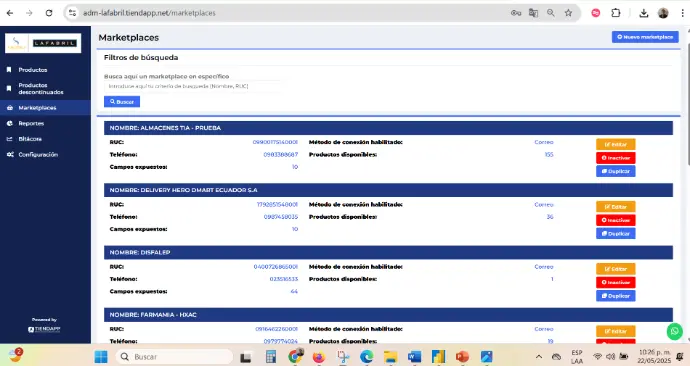The width and height of the screenshot is (690, 366).
Task: Go forward in the browser
Action: 29,13
